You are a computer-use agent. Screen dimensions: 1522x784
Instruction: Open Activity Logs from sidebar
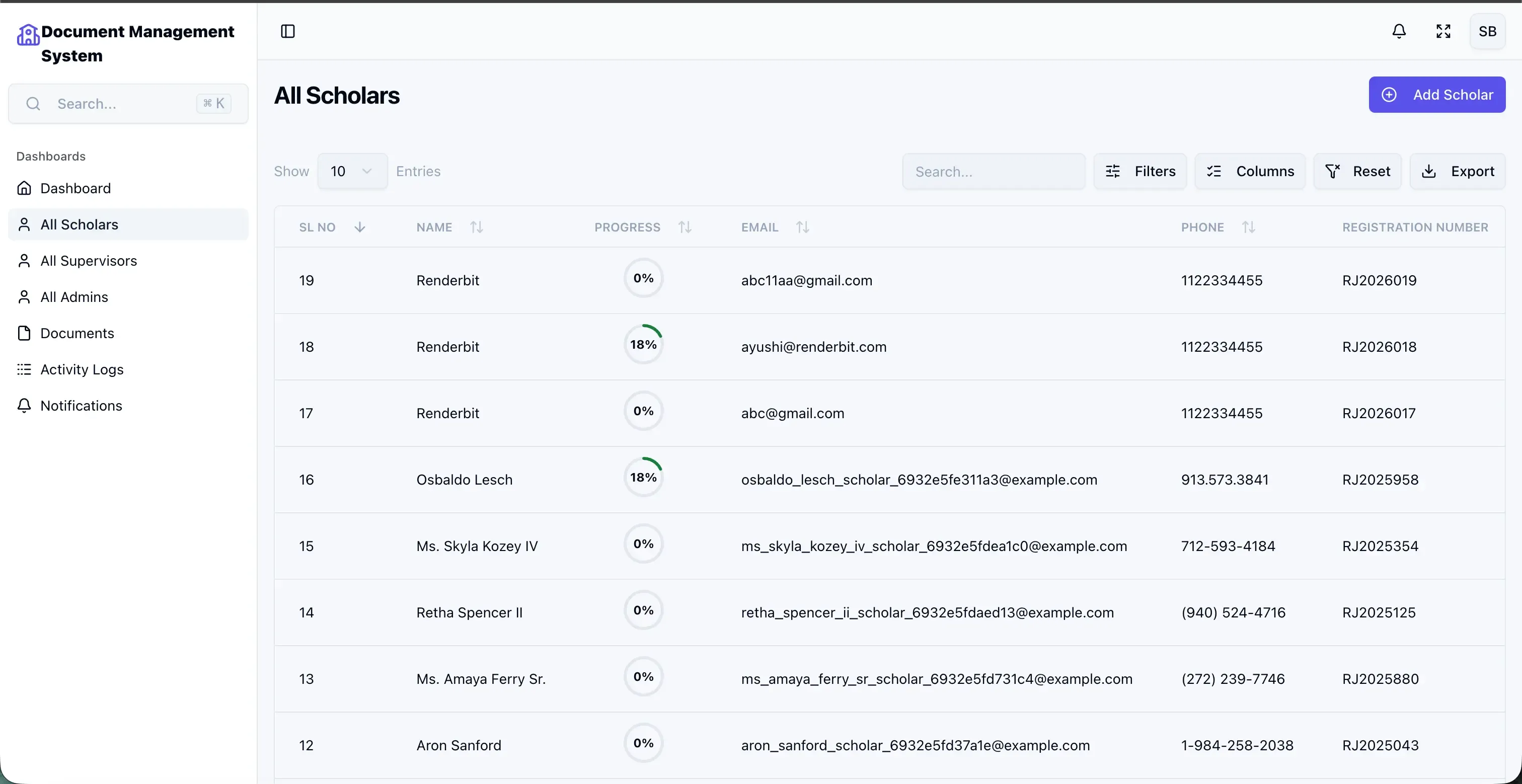[82, 369]
